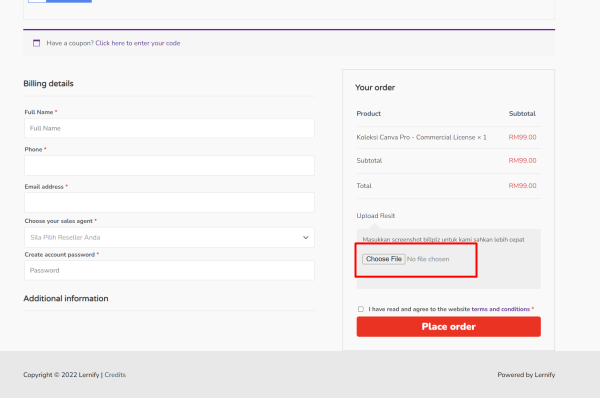This screenshot has width=600, height=398.
Task: Click the product row RM99.00 price
Action: click(x=522, y=137)
